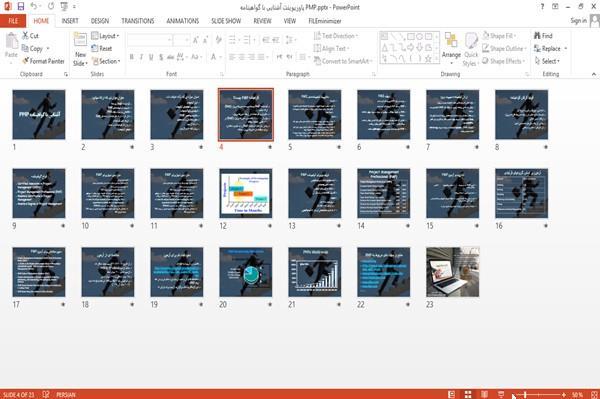The width and height of the screenshot is (600, 399).
Task: Open Quick Styles gallery
Action: [x=471, y=49]
